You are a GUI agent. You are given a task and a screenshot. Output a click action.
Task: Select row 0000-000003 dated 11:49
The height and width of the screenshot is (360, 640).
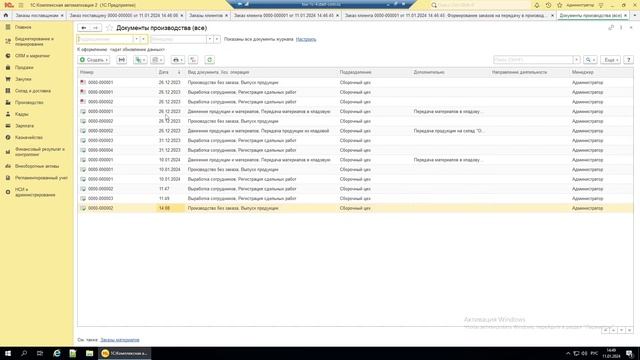[355, 198]
